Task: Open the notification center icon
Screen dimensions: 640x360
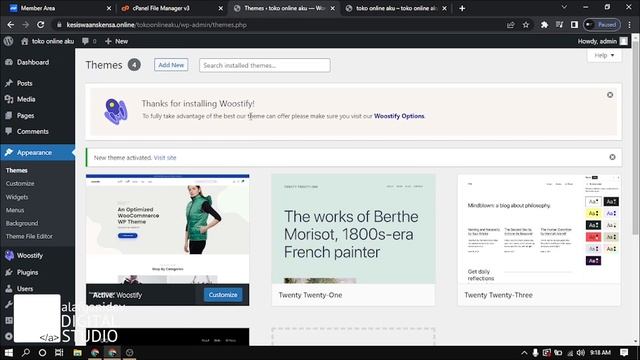Action: [x=624, y=353]
